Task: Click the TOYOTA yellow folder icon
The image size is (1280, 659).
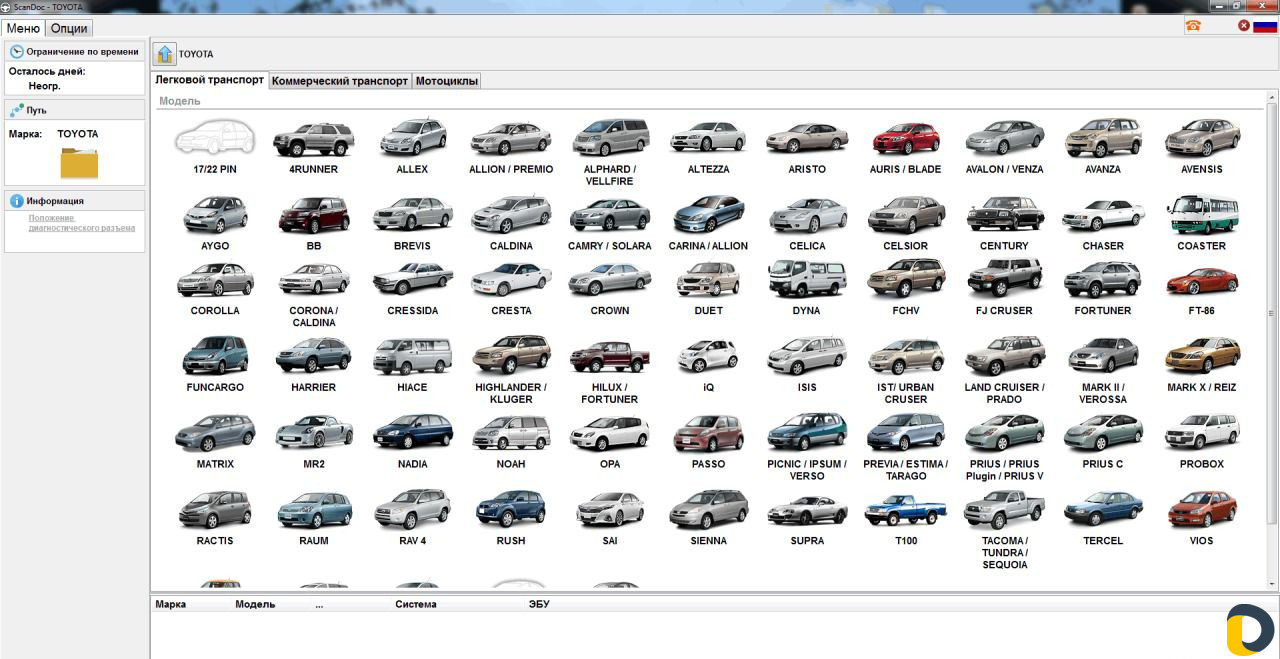Action: point(79,163)
